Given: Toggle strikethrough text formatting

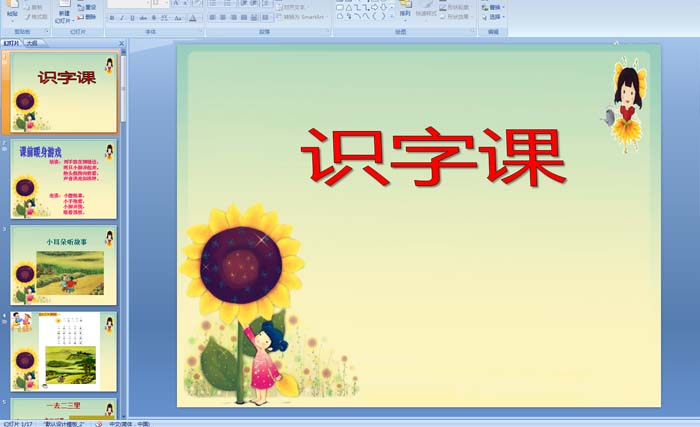Looking at the screenshot, I should coord(143,18).
